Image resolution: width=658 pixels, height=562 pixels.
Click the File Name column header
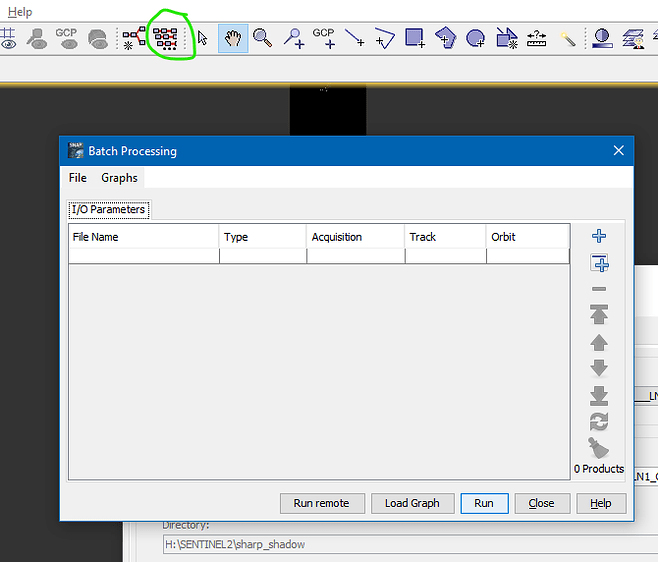coord(144,237)
